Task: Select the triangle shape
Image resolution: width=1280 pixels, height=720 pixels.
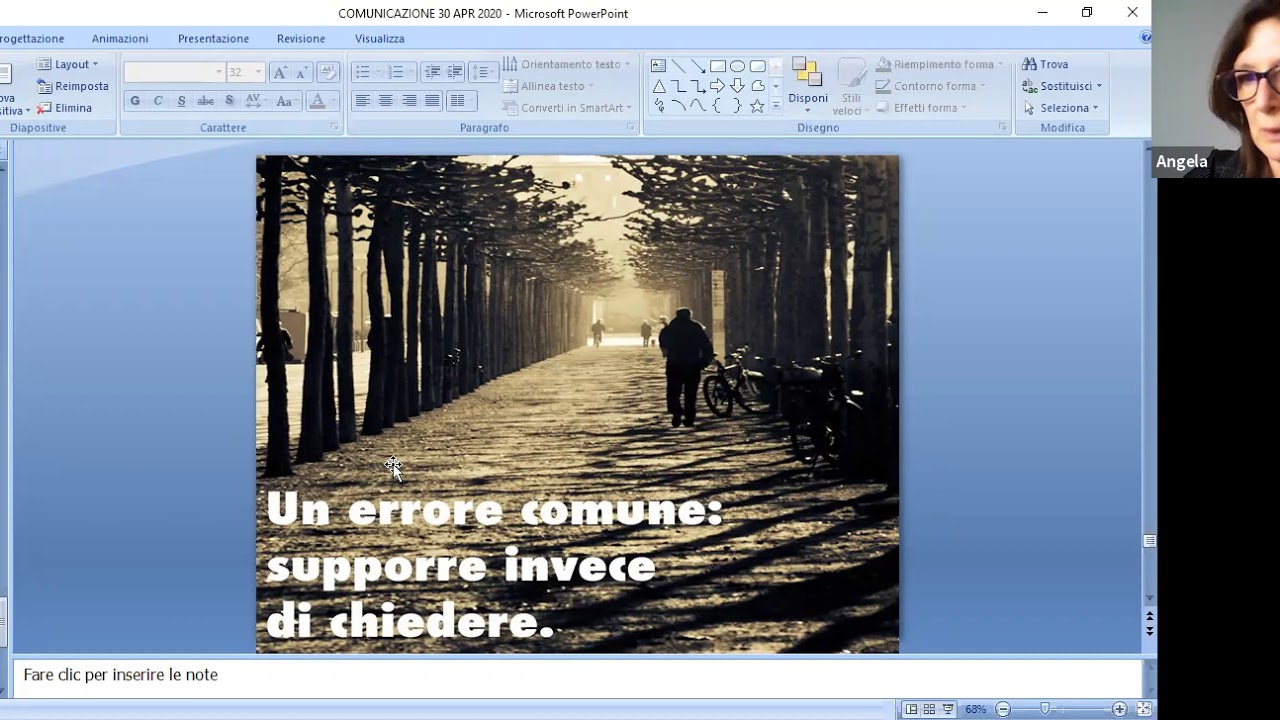Action: 658,86
